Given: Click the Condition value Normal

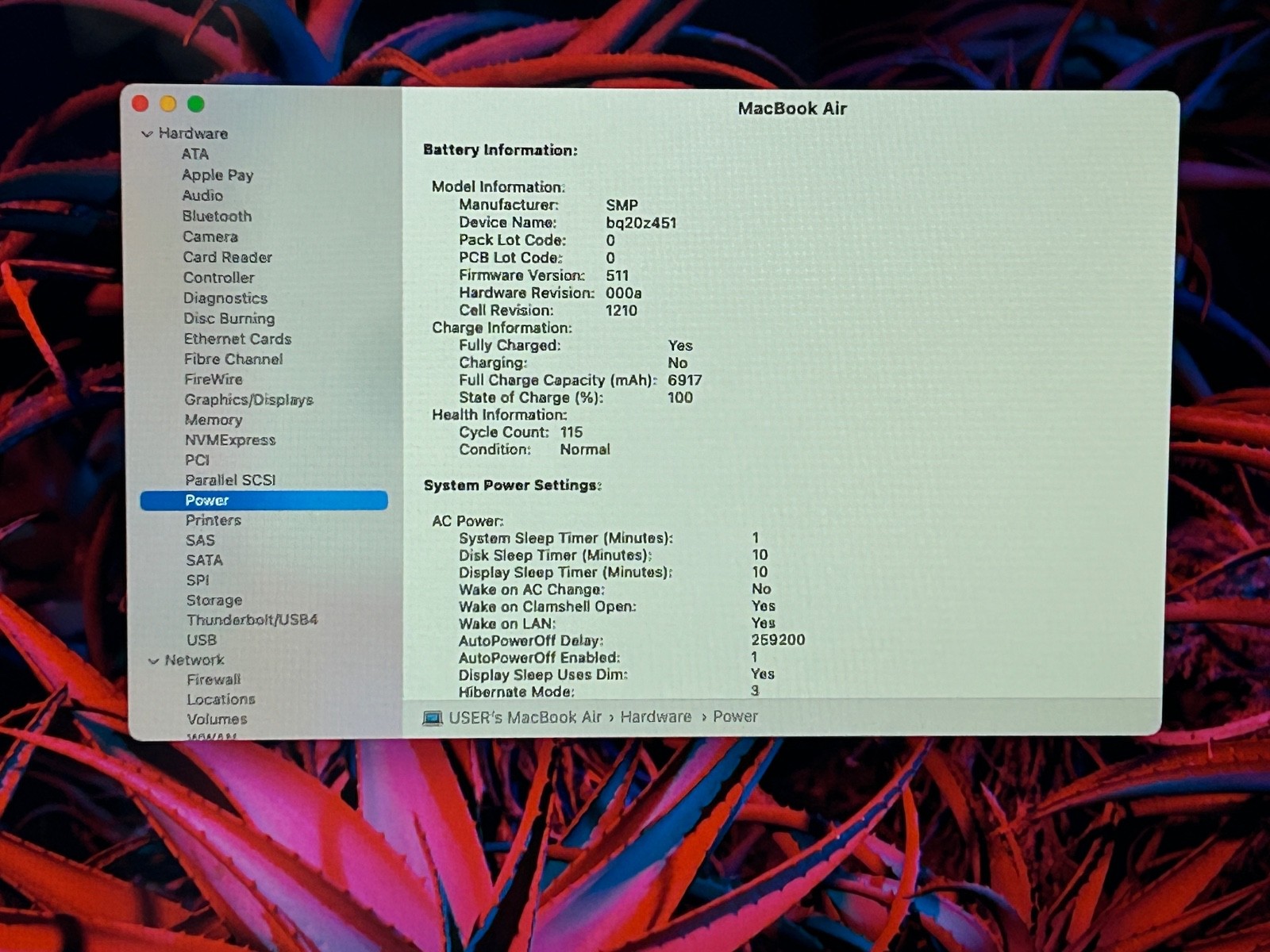Looking at the screenshot, I should (x=585, y=450).
